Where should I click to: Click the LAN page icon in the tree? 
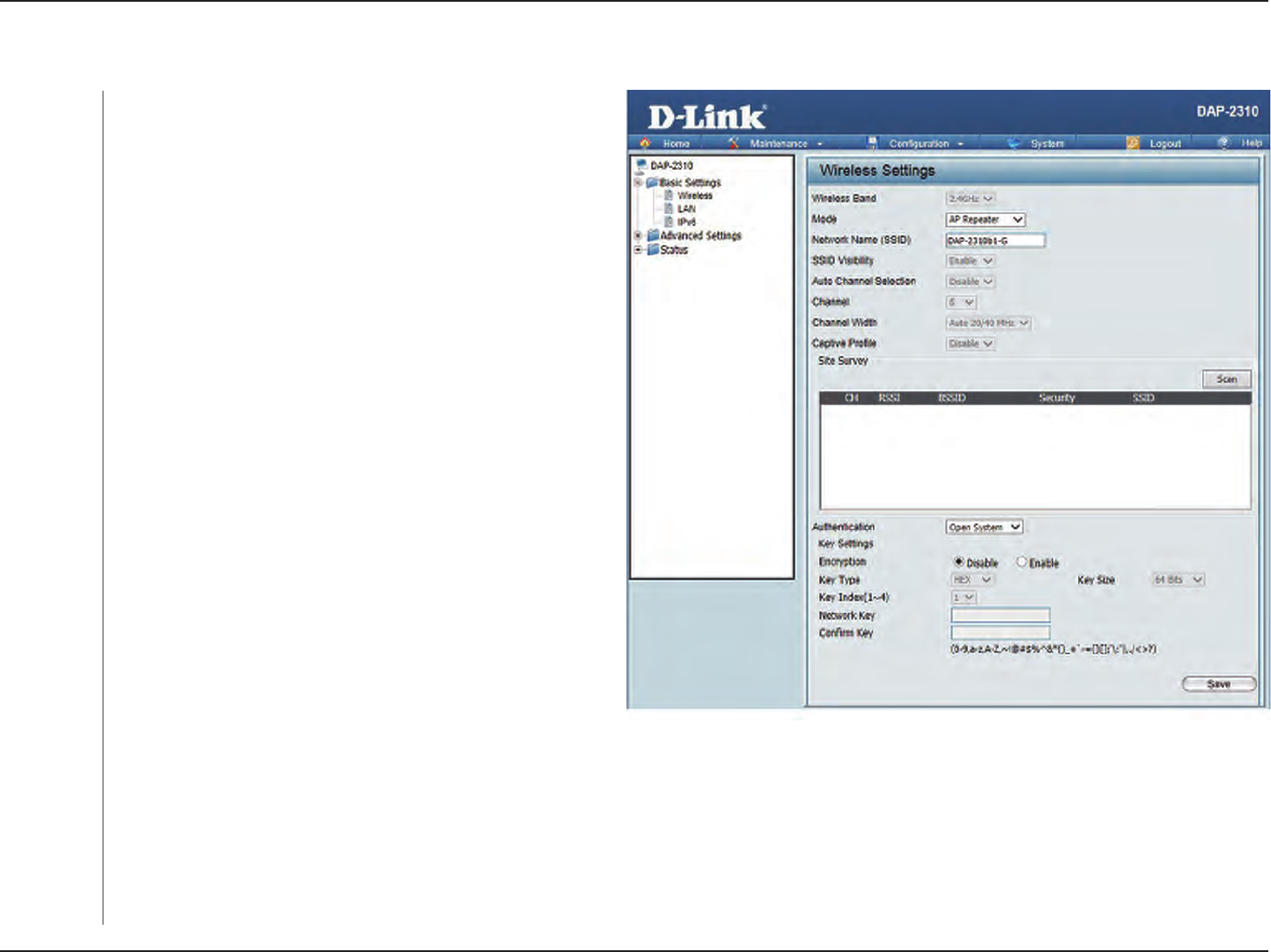(669, 209)
